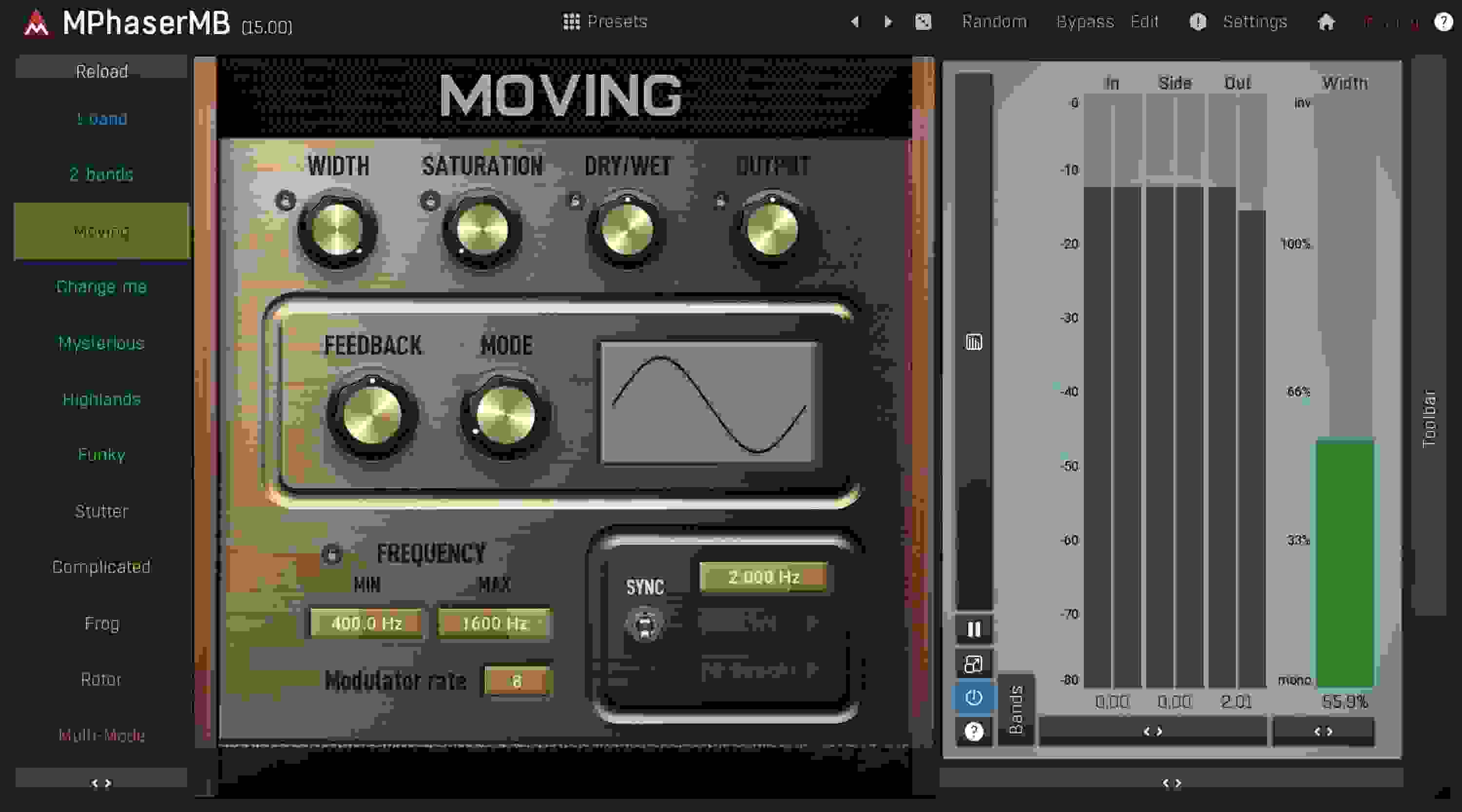The height and width of the screenshot is (812, 1462).
Task: Open the Presets browser grid icon
Action: tap(572, 21)
